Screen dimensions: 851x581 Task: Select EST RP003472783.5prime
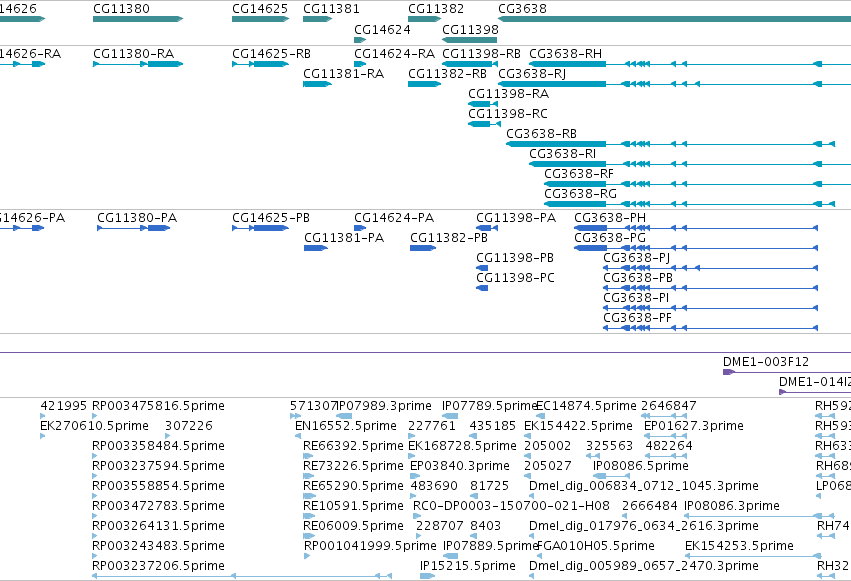[158, 507]
